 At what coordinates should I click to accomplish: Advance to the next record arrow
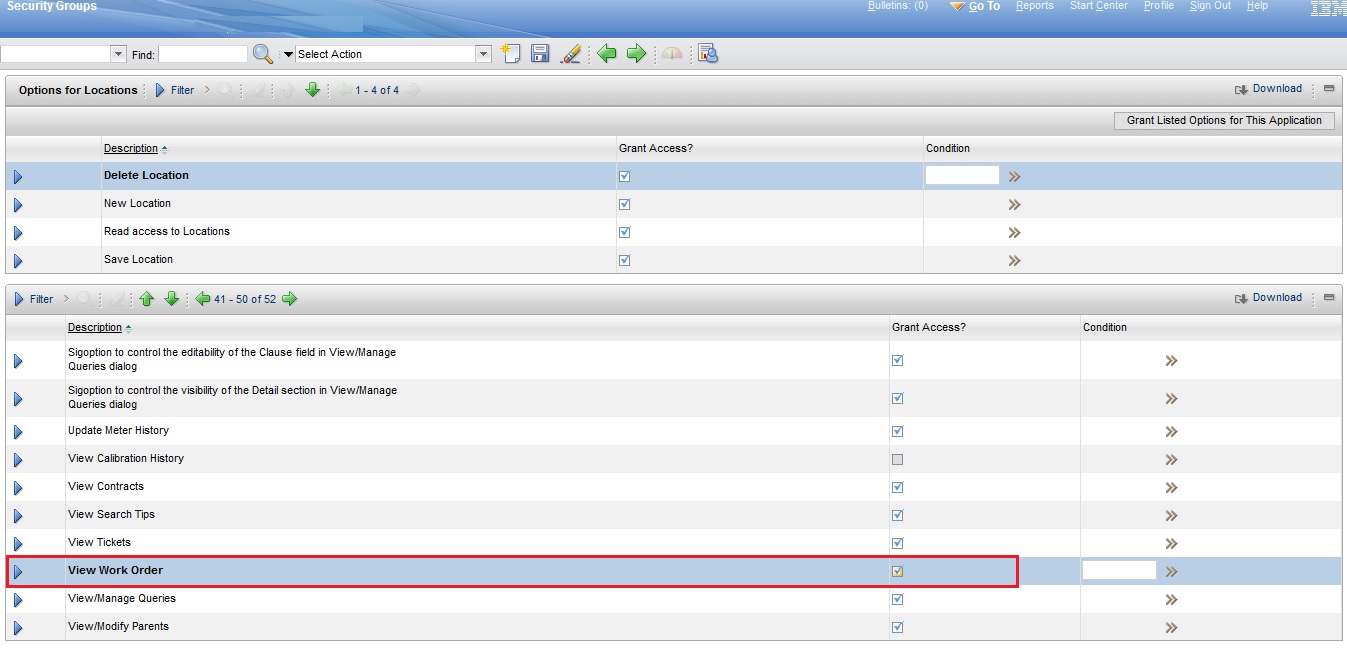pos(636,54)
